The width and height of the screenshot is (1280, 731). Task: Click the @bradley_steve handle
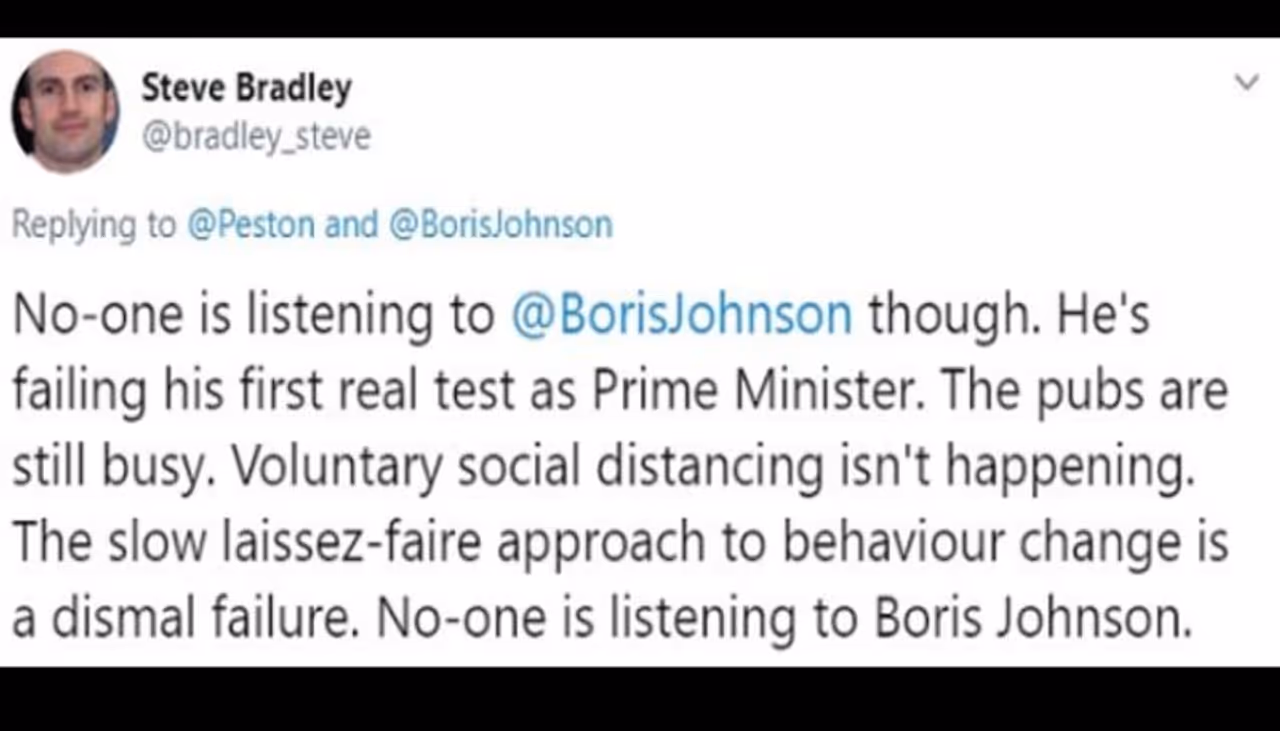point(256,136)
